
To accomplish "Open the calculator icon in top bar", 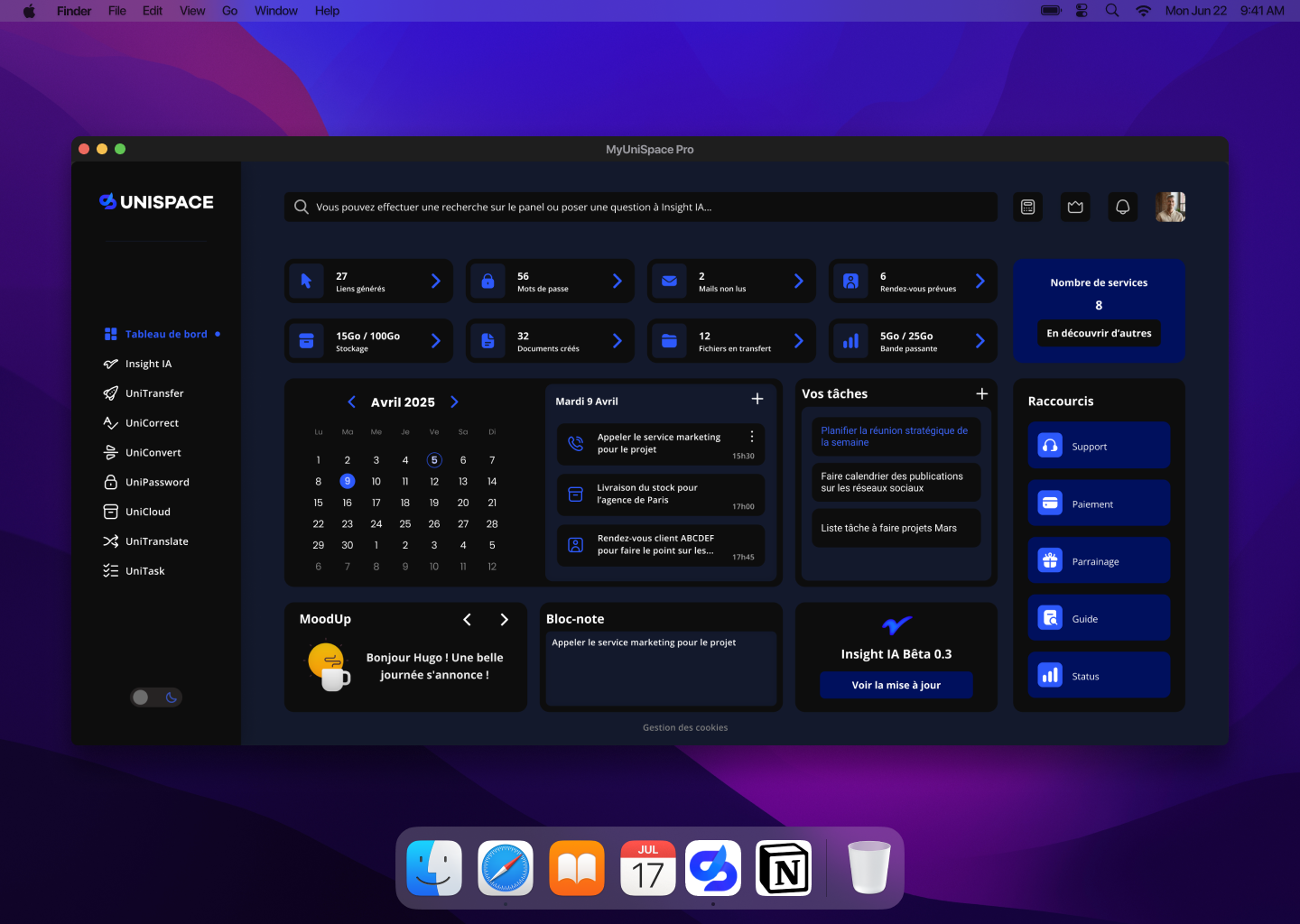I will (x=1027, y=207).
